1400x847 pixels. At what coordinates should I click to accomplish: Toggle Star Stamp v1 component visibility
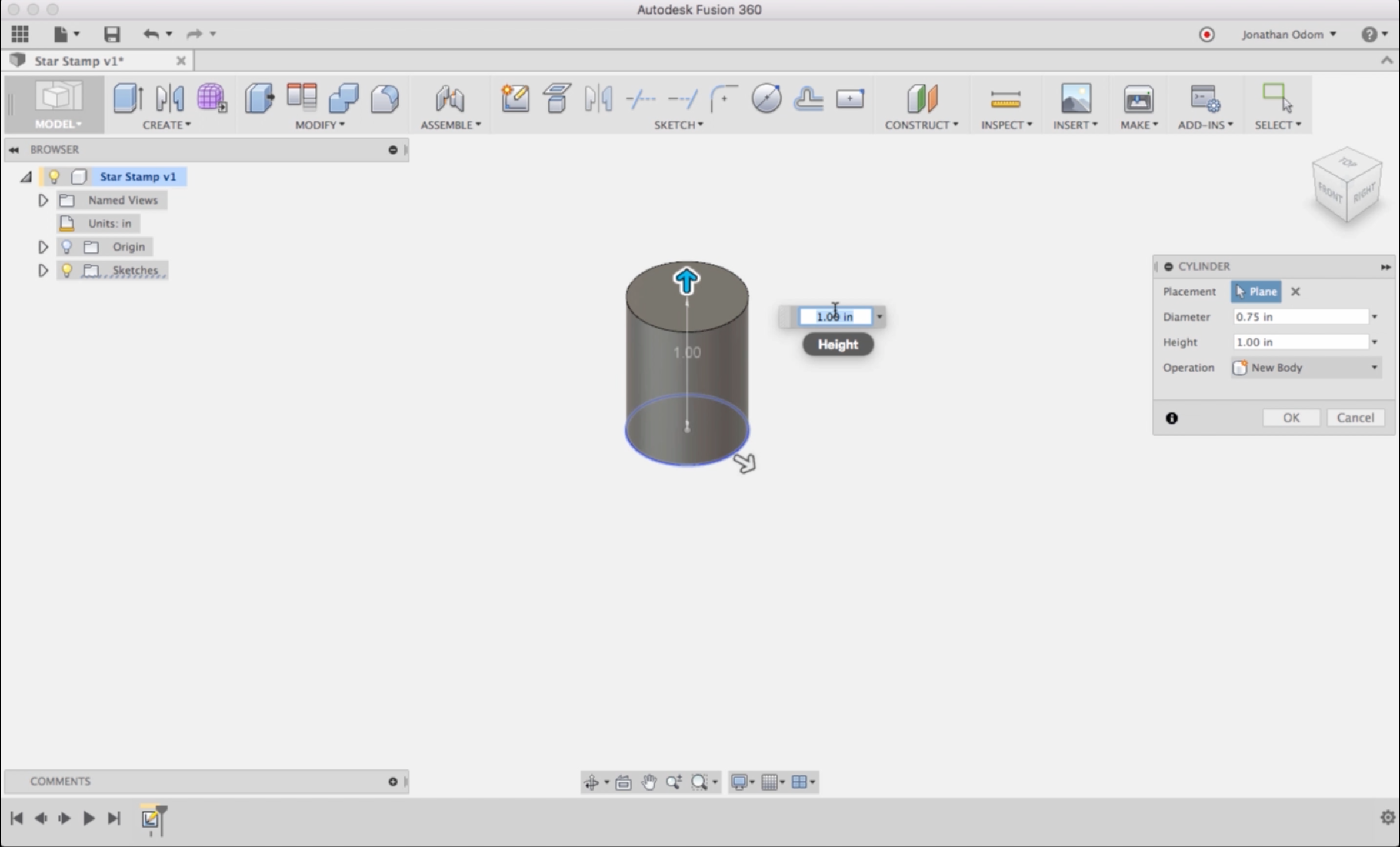(x=54, y=176)
